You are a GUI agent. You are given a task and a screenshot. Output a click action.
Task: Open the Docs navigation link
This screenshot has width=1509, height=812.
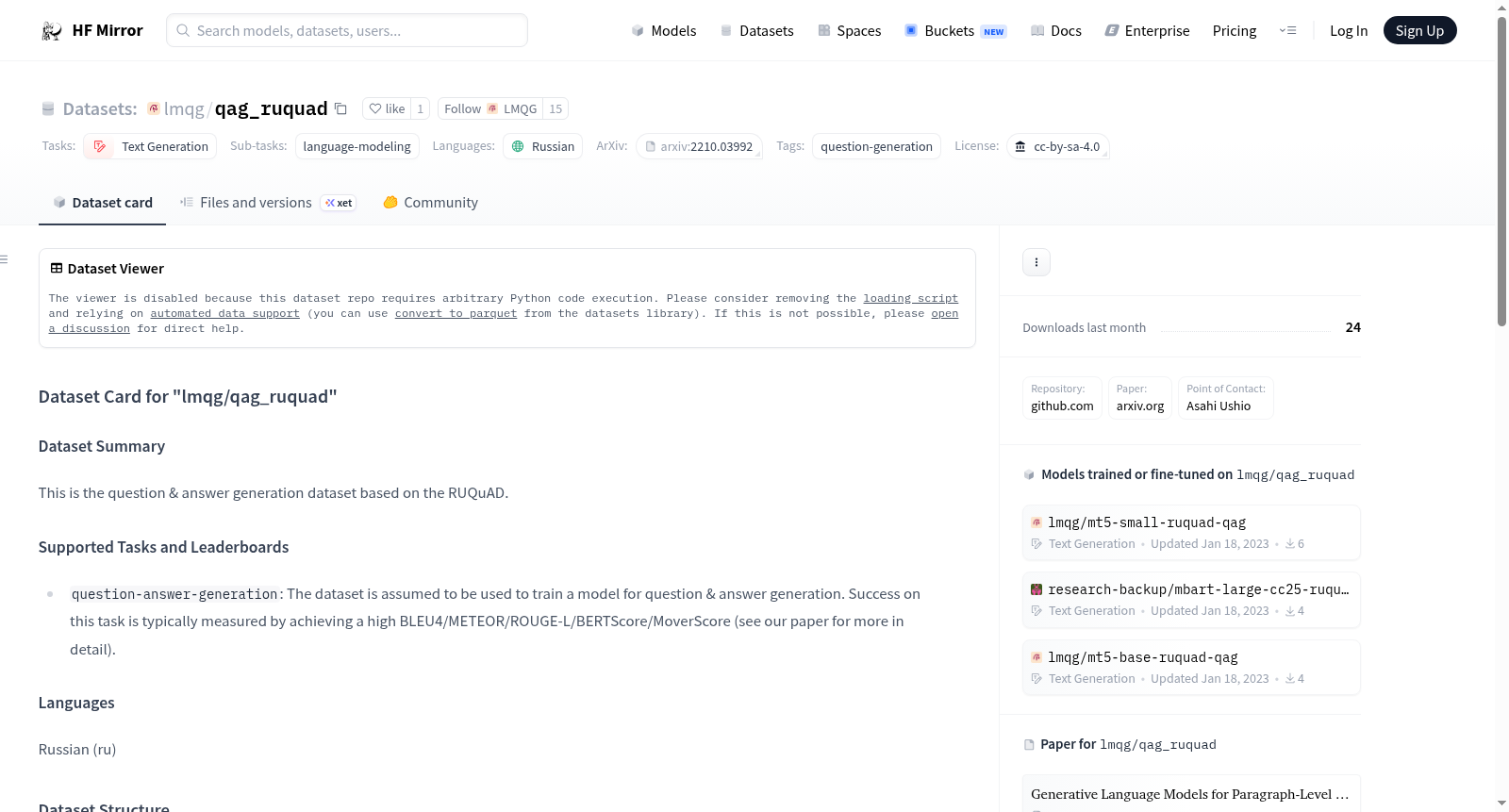1056,31
